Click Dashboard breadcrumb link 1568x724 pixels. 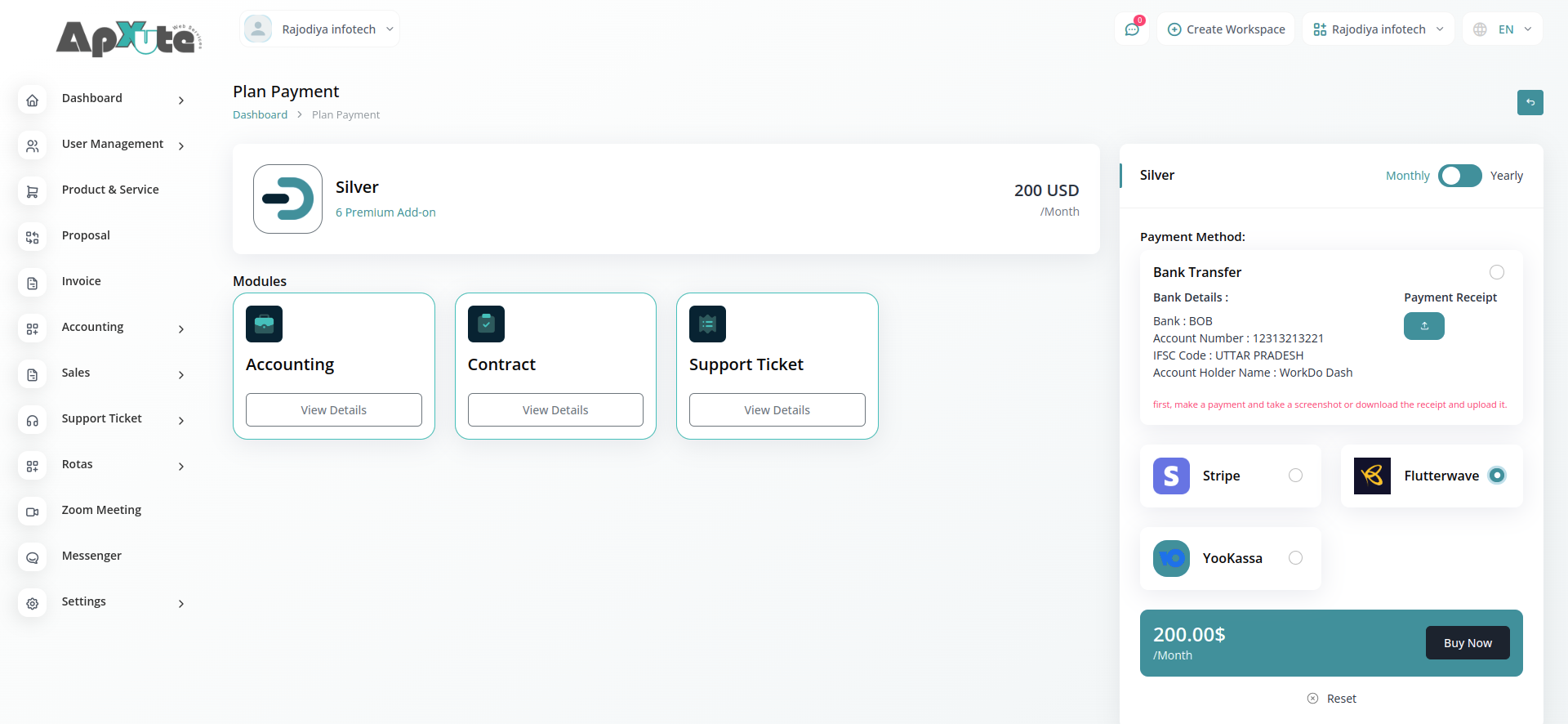[x=260, y=115]
